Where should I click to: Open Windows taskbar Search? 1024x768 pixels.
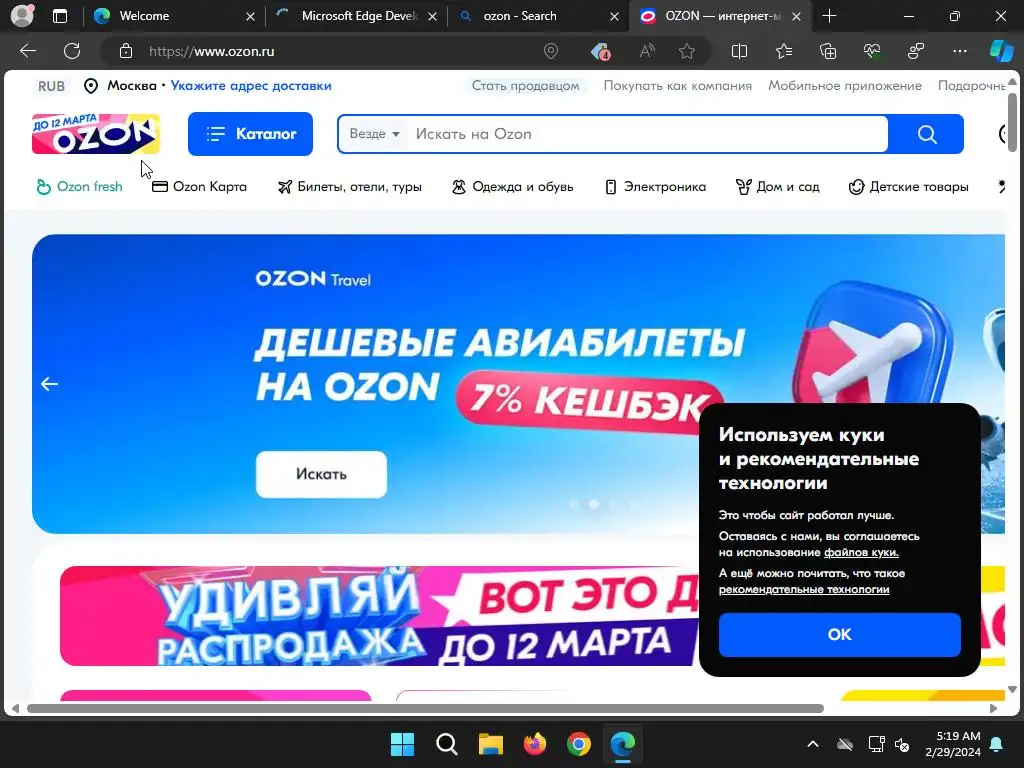(x=447, y=744)
